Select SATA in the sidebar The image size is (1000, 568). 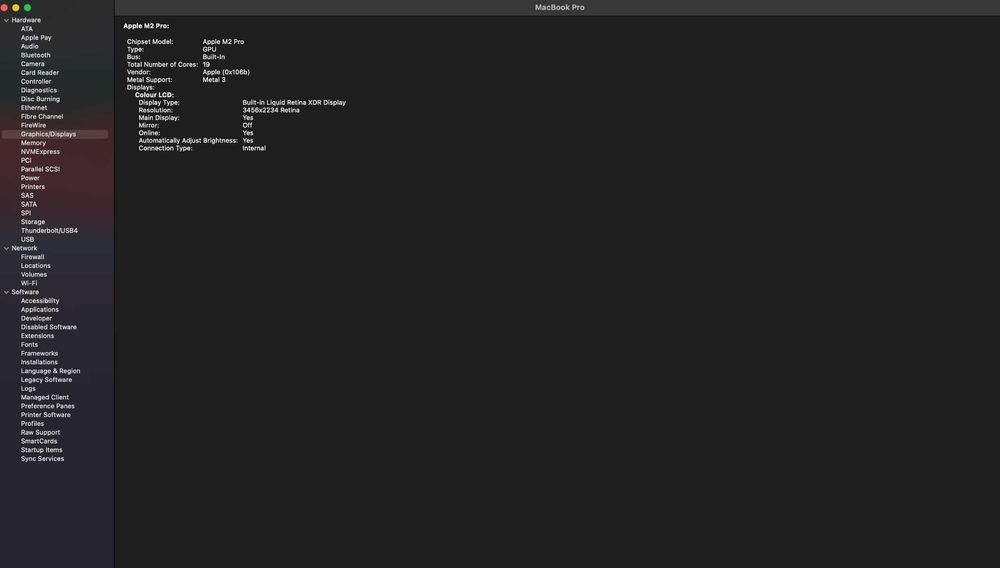click(29, 205)
